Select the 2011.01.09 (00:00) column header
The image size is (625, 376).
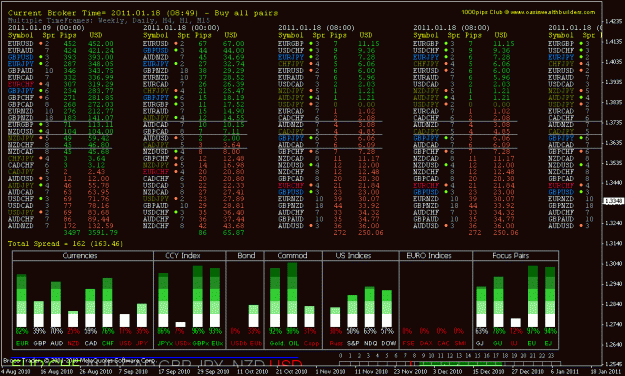[46, 28]
